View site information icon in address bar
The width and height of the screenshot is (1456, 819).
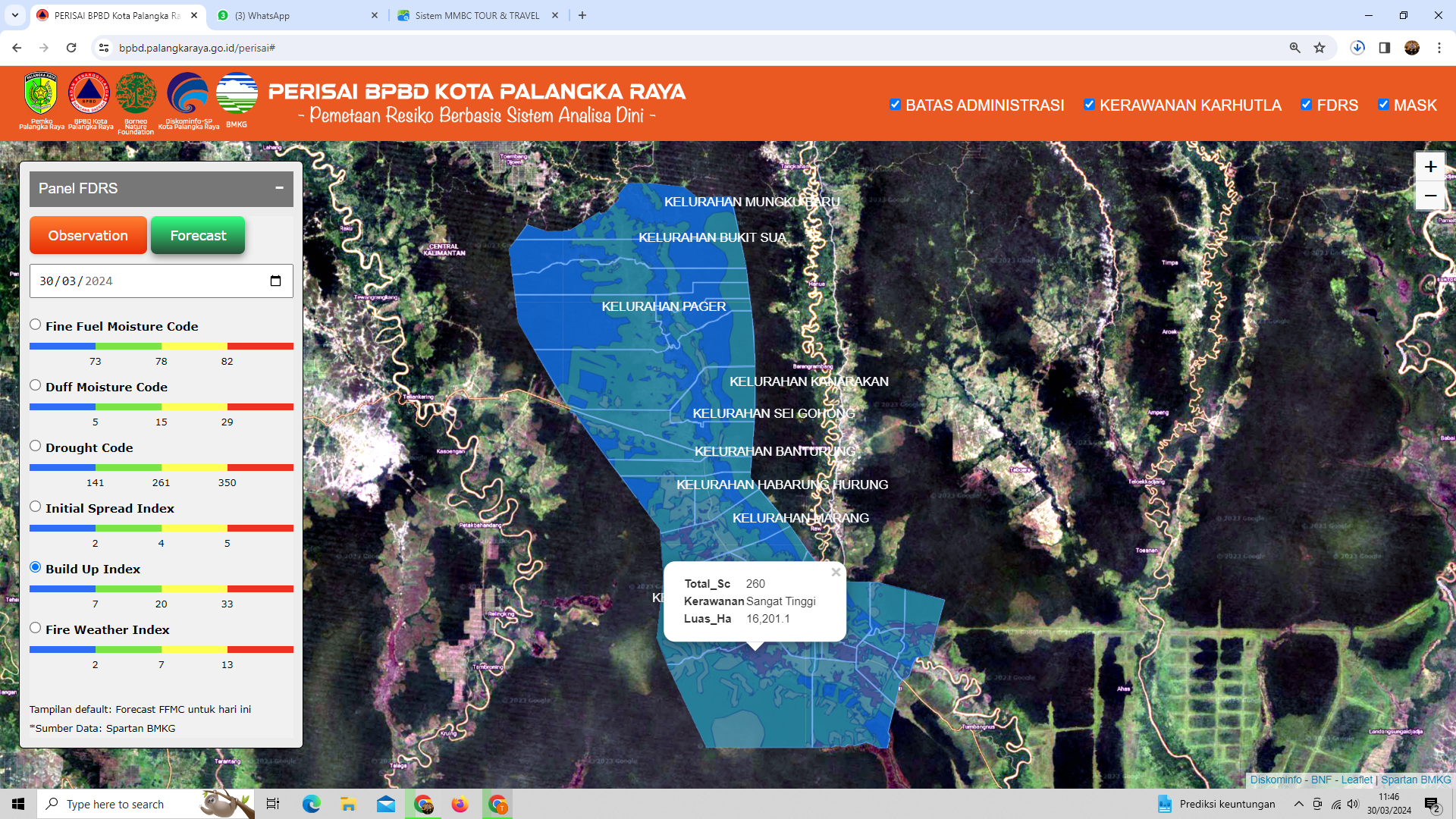(104, 48)
